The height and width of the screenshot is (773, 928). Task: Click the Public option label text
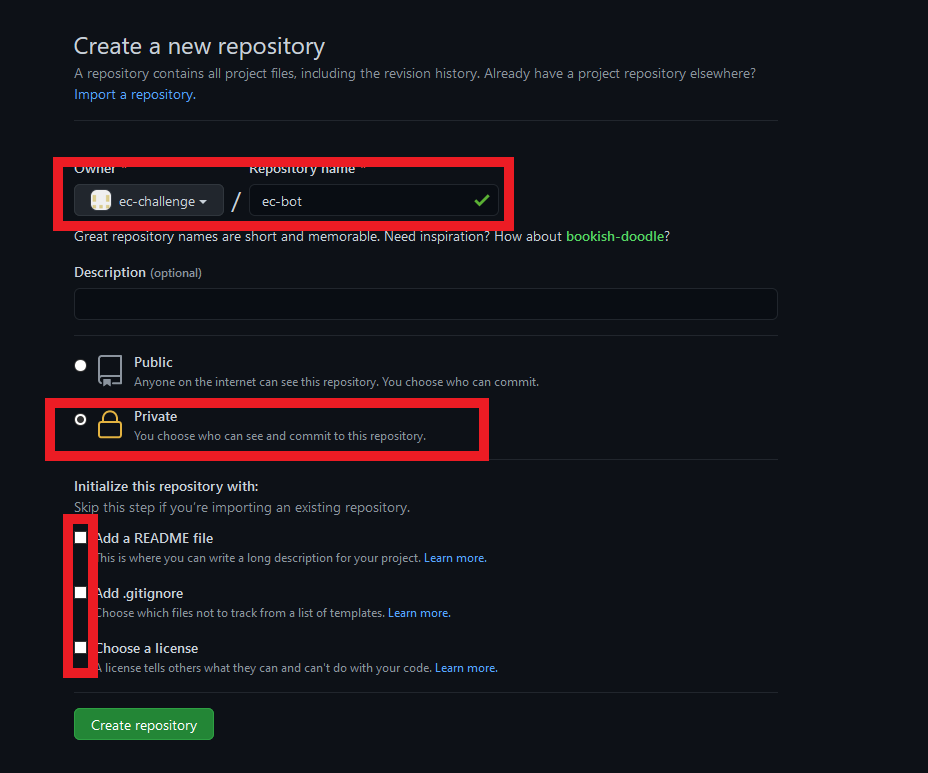pyautogui.click(x=153, y=362)
